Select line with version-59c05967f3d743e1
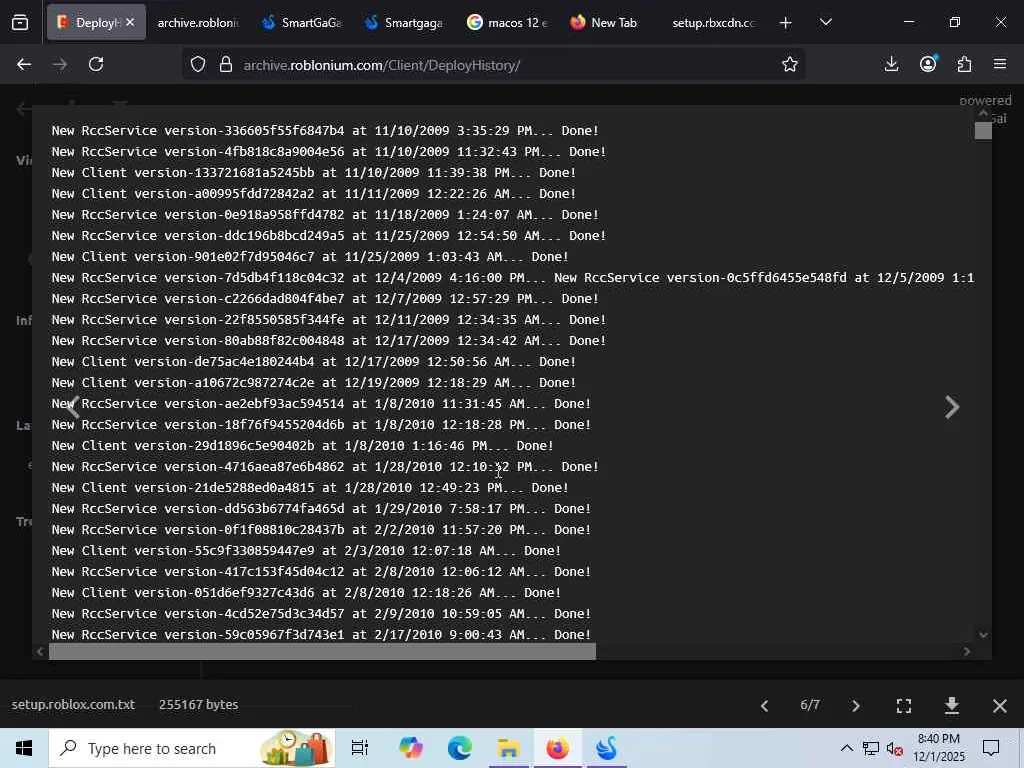This screenshot has width=1024, height=768. 321,635
